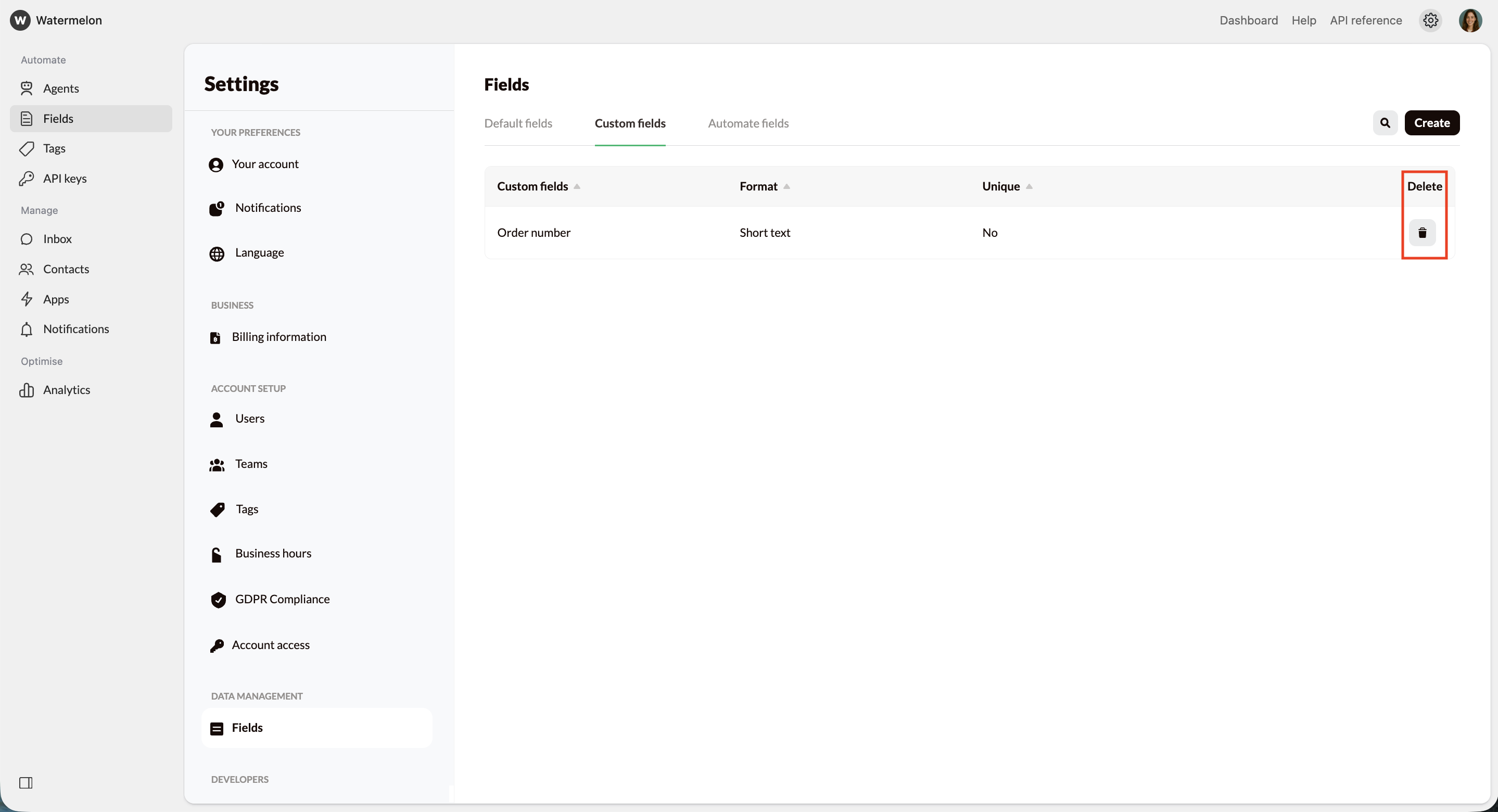Switch to the Default fields tab

coord(518,123)
